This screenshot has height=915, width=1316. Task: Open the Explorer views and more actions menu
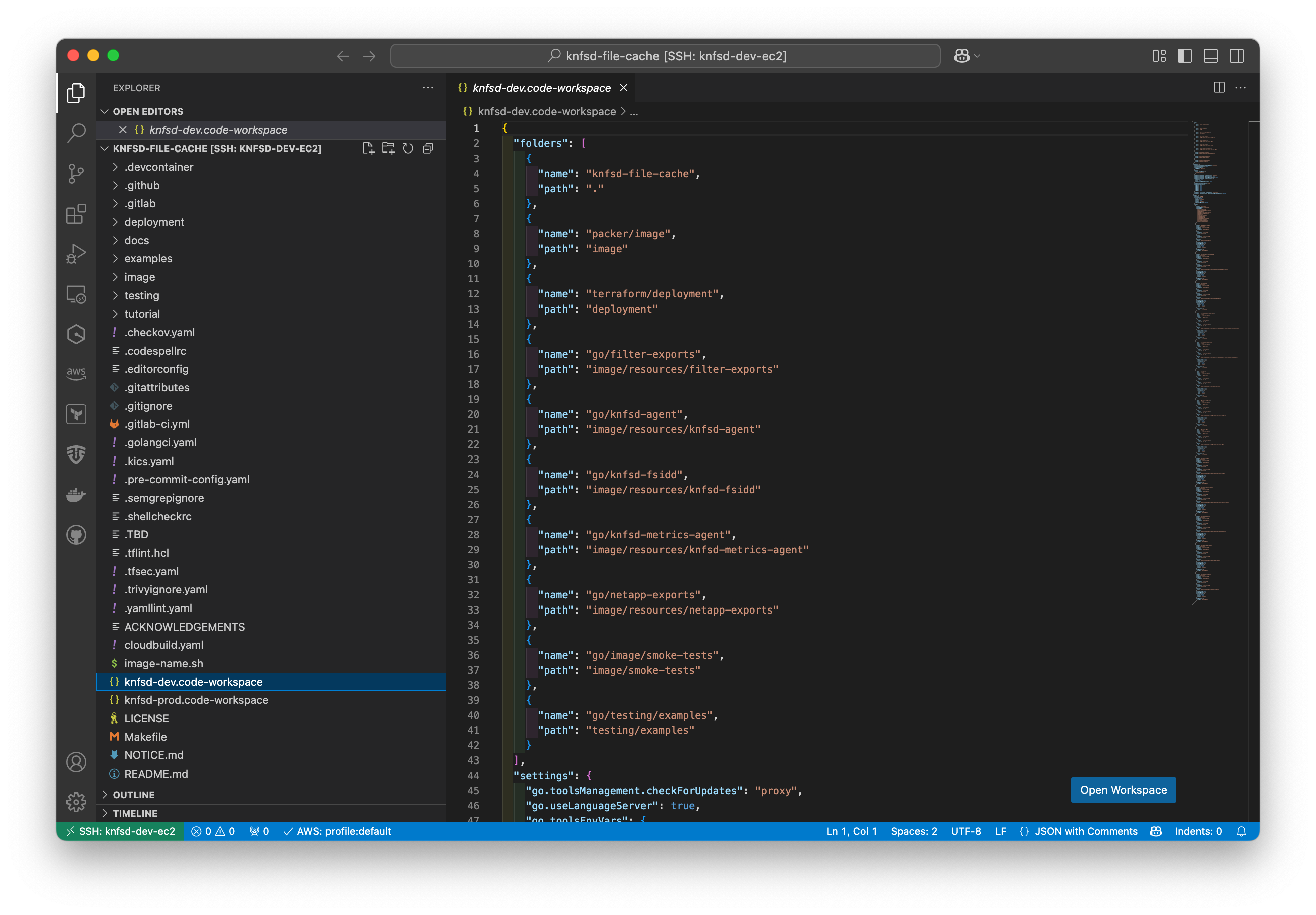[x=428, y=87]
